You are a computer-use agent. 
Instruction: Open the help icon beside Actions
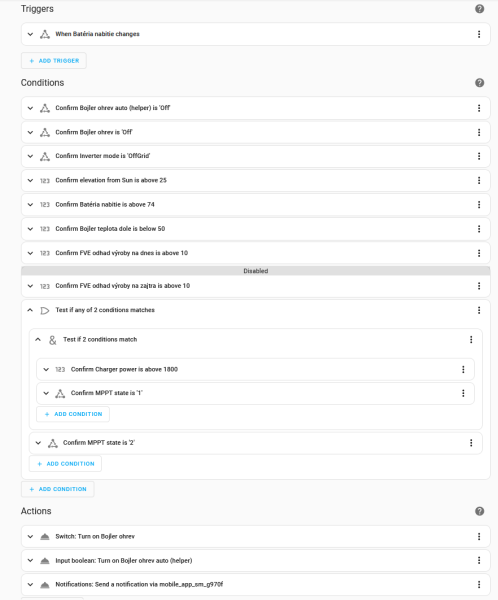pos(479,511)
